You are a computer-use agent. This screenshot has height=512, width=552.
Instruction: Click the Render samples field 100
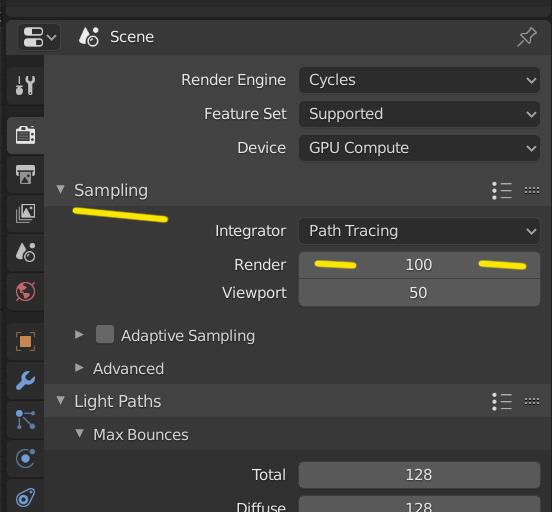point(419,265)
